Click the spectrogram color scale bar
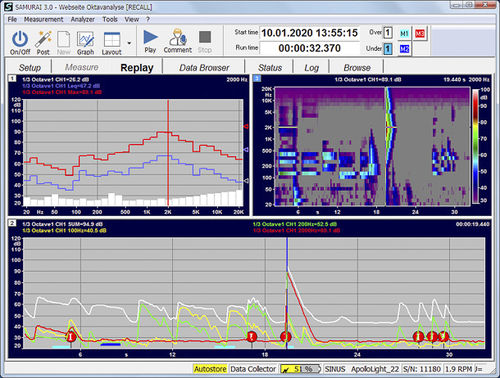500x378 pixels. pos(476,146)
